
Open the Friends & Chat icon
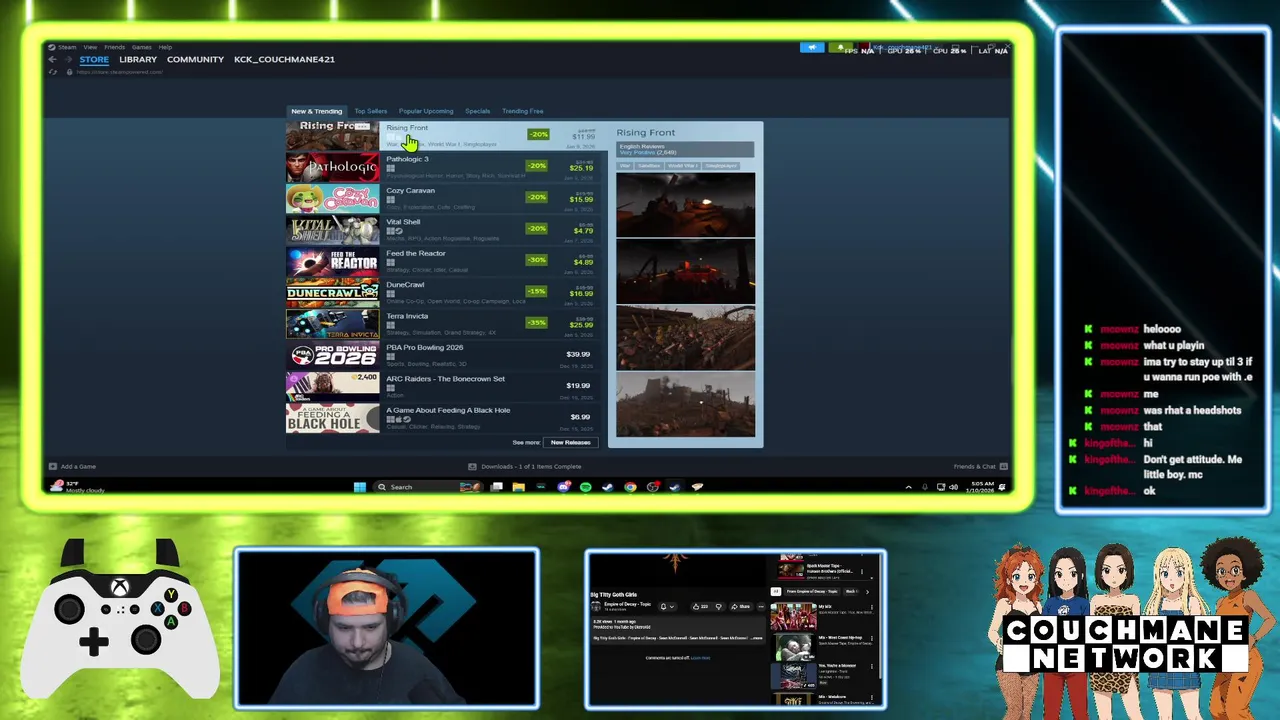pyautogui.click(x=1003, y=466)
